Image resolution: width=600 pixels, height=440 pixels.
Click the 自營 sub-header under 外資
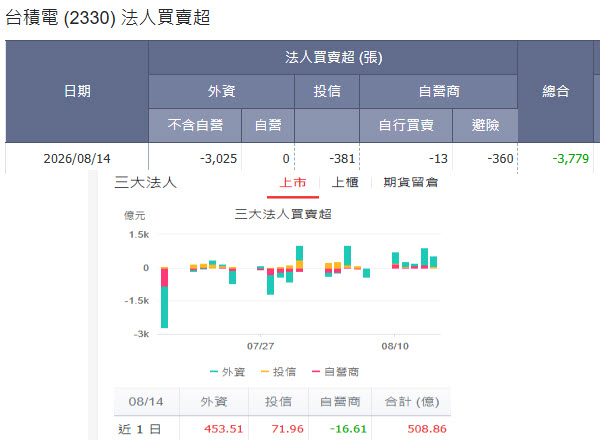coord(268,125)
